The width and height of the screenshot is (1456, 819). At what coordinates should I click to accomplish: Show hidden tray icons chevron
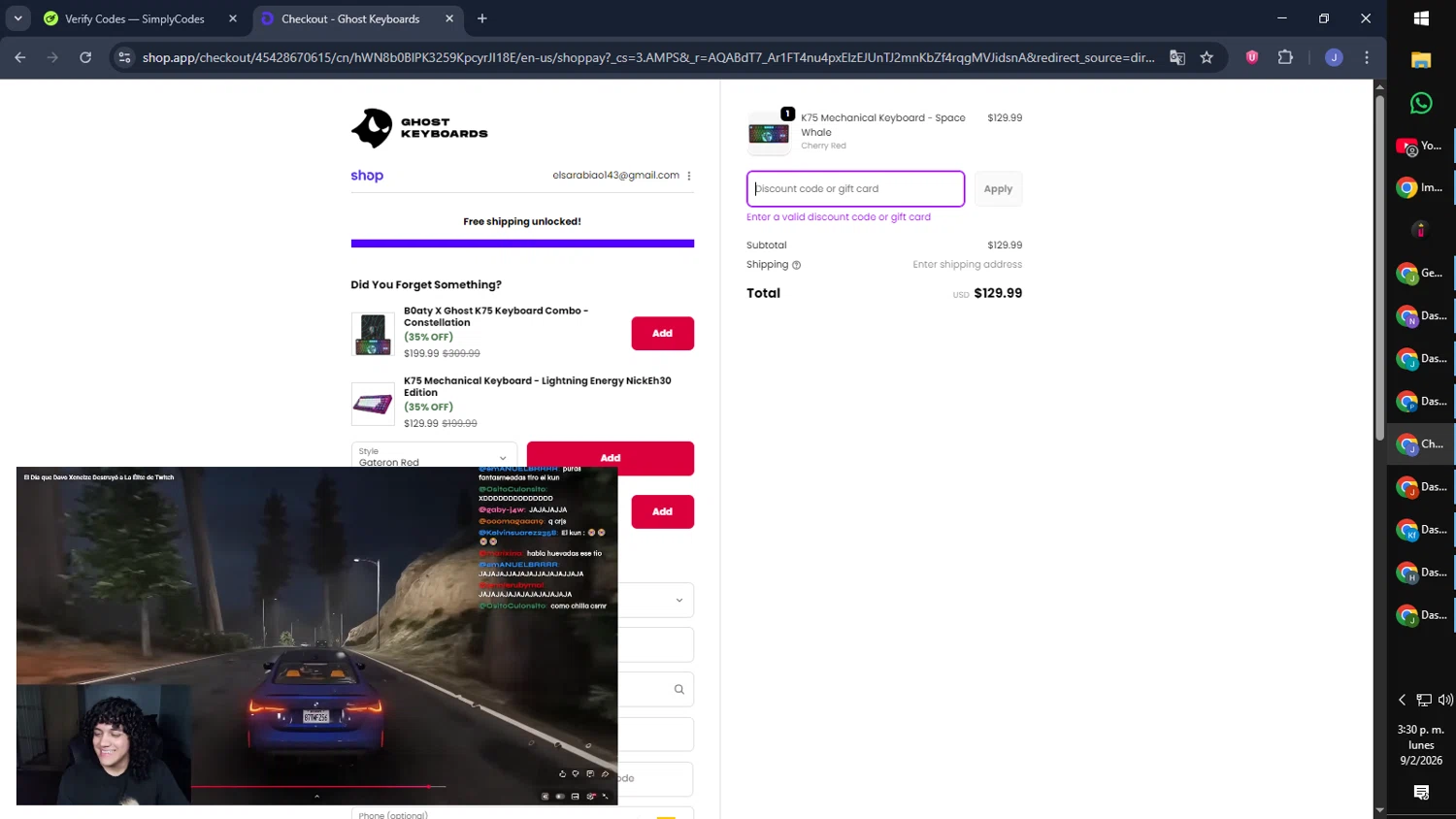(1402, 700)
